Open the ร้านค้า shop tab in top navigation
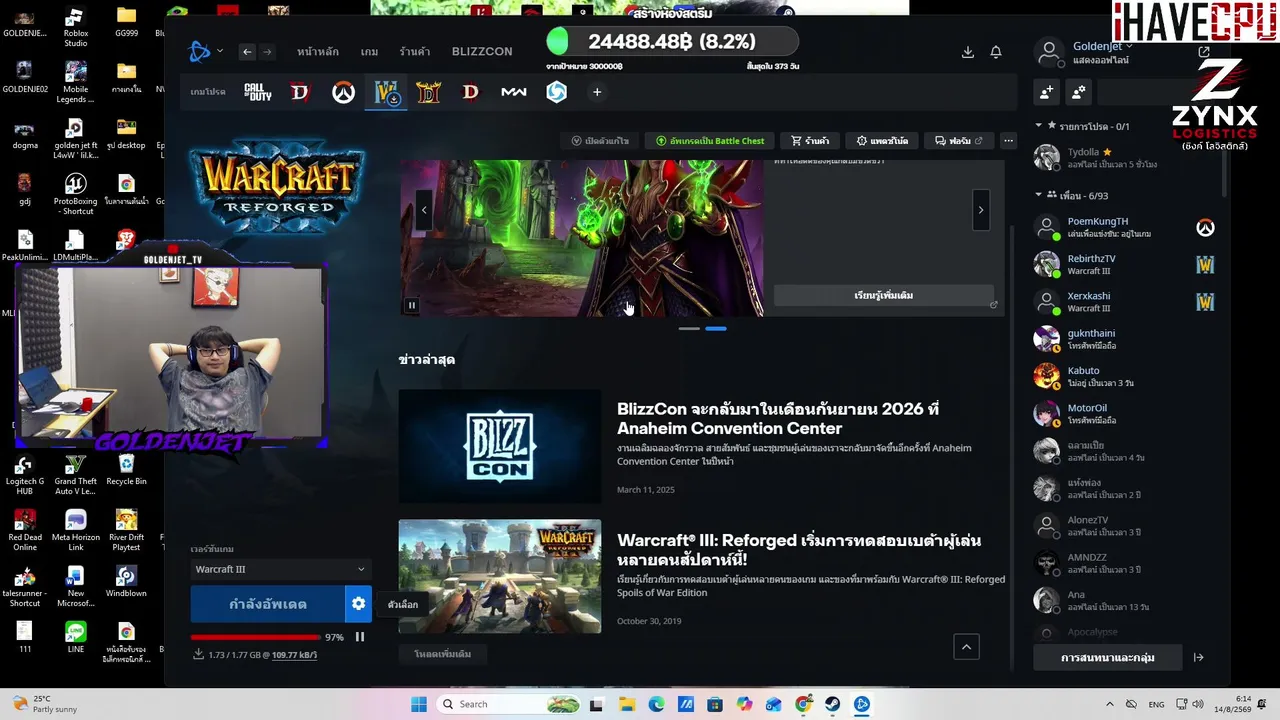This screenshot has height=720, width=1280. [415, 52]
